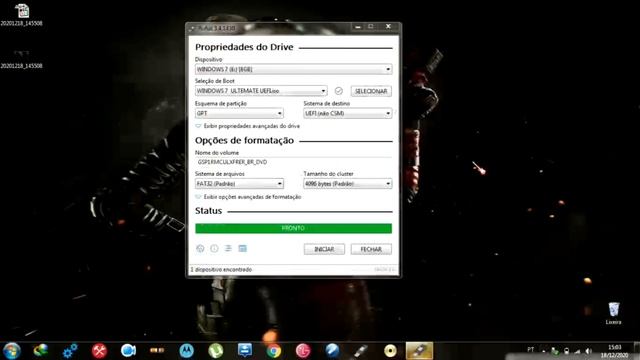
Task: Open the taskbar clock showing 15:03
Action: point(614,351)
